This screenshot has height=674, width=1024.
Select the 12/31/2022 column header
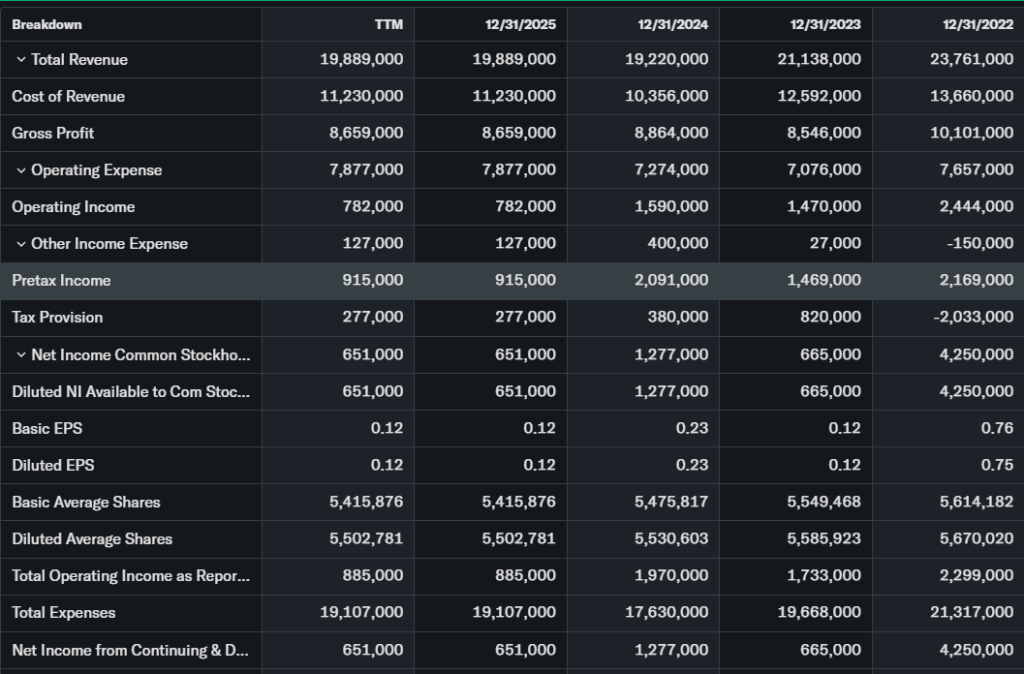pos(978,24)
